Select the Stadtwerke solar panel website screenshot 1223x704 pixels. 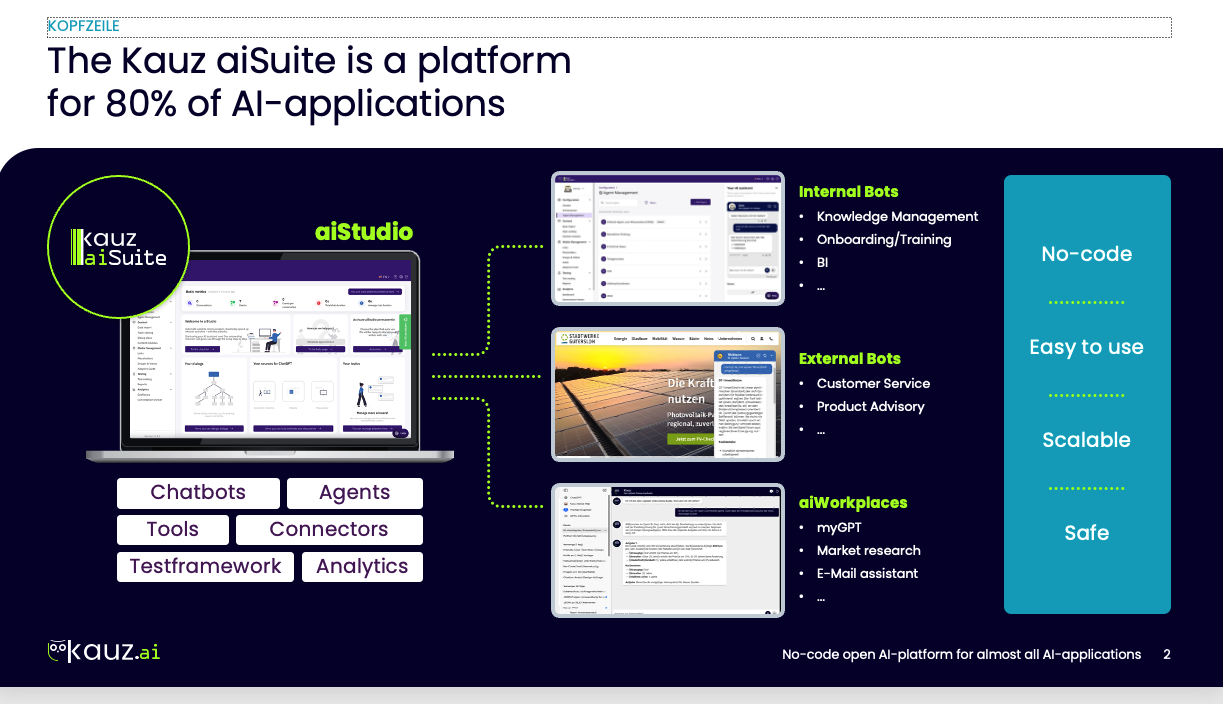(x=668, y=394)
